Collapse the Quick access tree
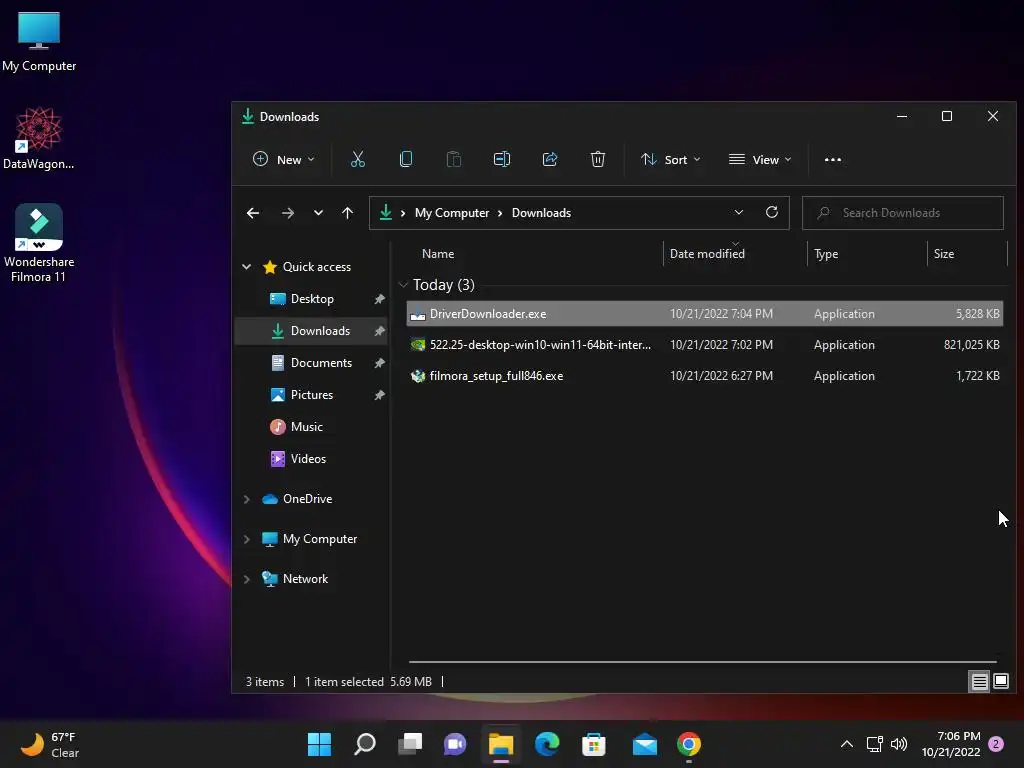 (247, 266)
